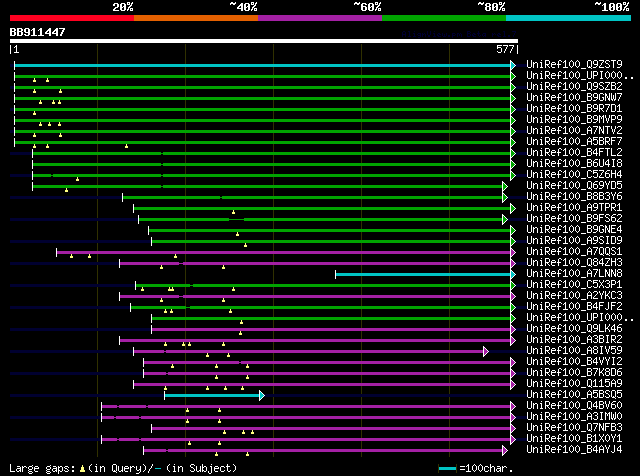Open the UniRef100_B4VYI2 label
This screenshot has width=640, height=476.
pos(574,362)
